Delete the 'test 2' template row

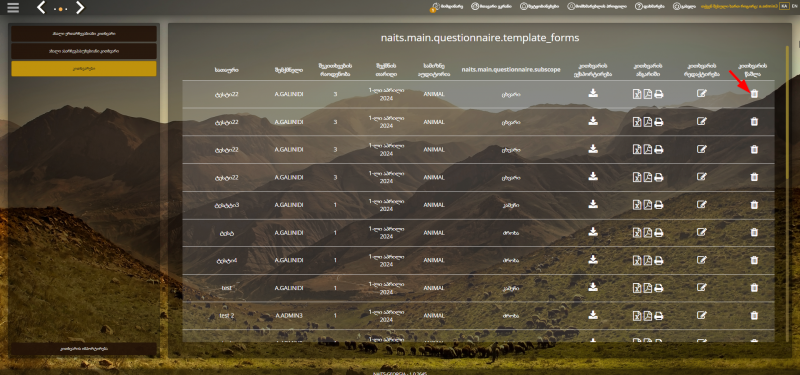(754, 316)
